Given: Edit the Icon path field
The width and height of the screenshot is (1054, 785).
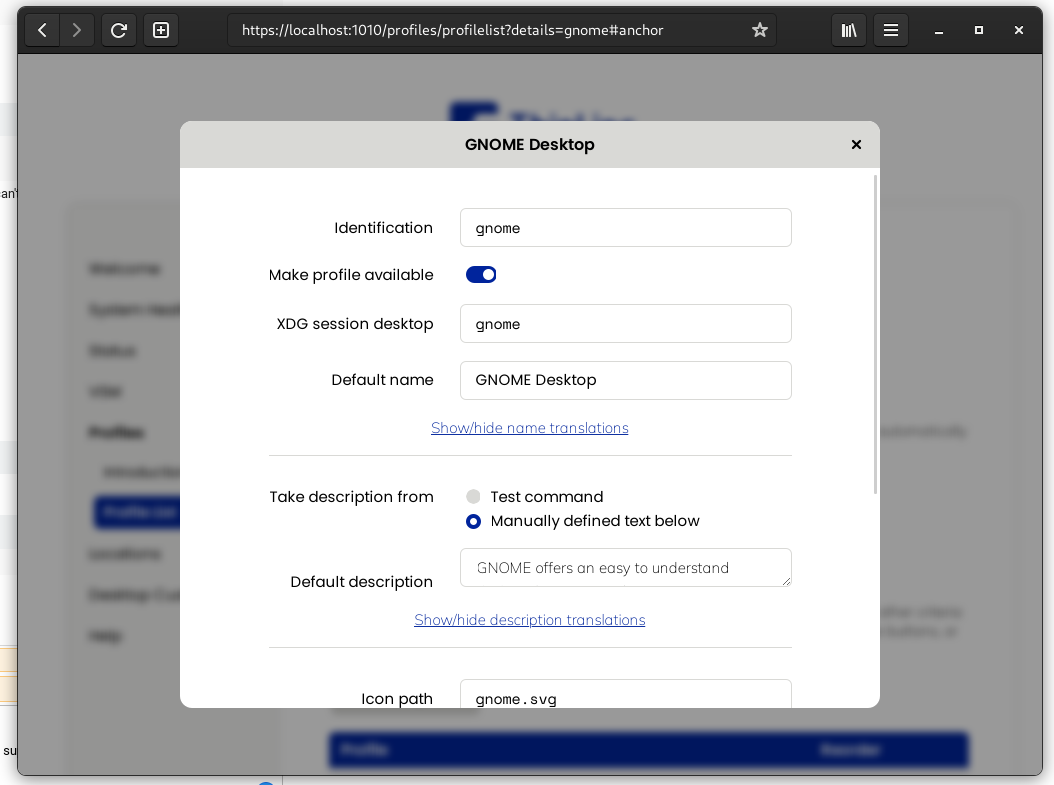Looking at the screenshot, I should 626,694.
